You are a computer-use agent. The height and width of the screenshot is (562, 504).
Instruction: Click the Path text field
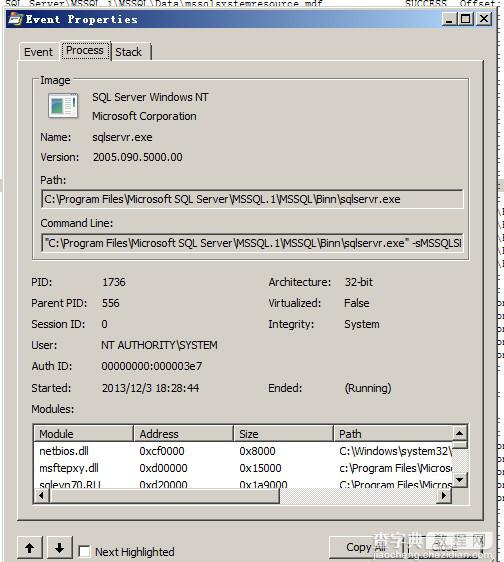(252, 199)
